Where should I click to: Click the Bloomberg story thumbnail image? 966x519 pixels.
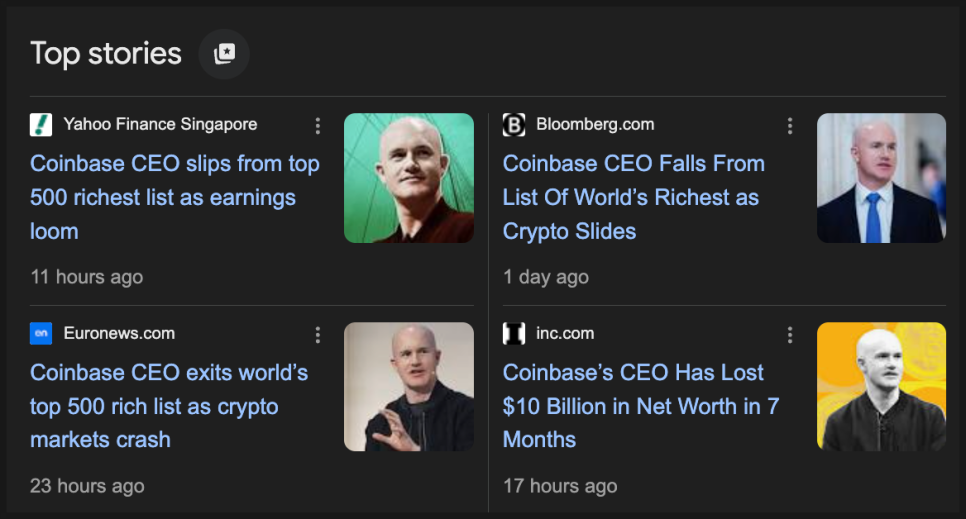pyautogui.click(x=881, y=178)
